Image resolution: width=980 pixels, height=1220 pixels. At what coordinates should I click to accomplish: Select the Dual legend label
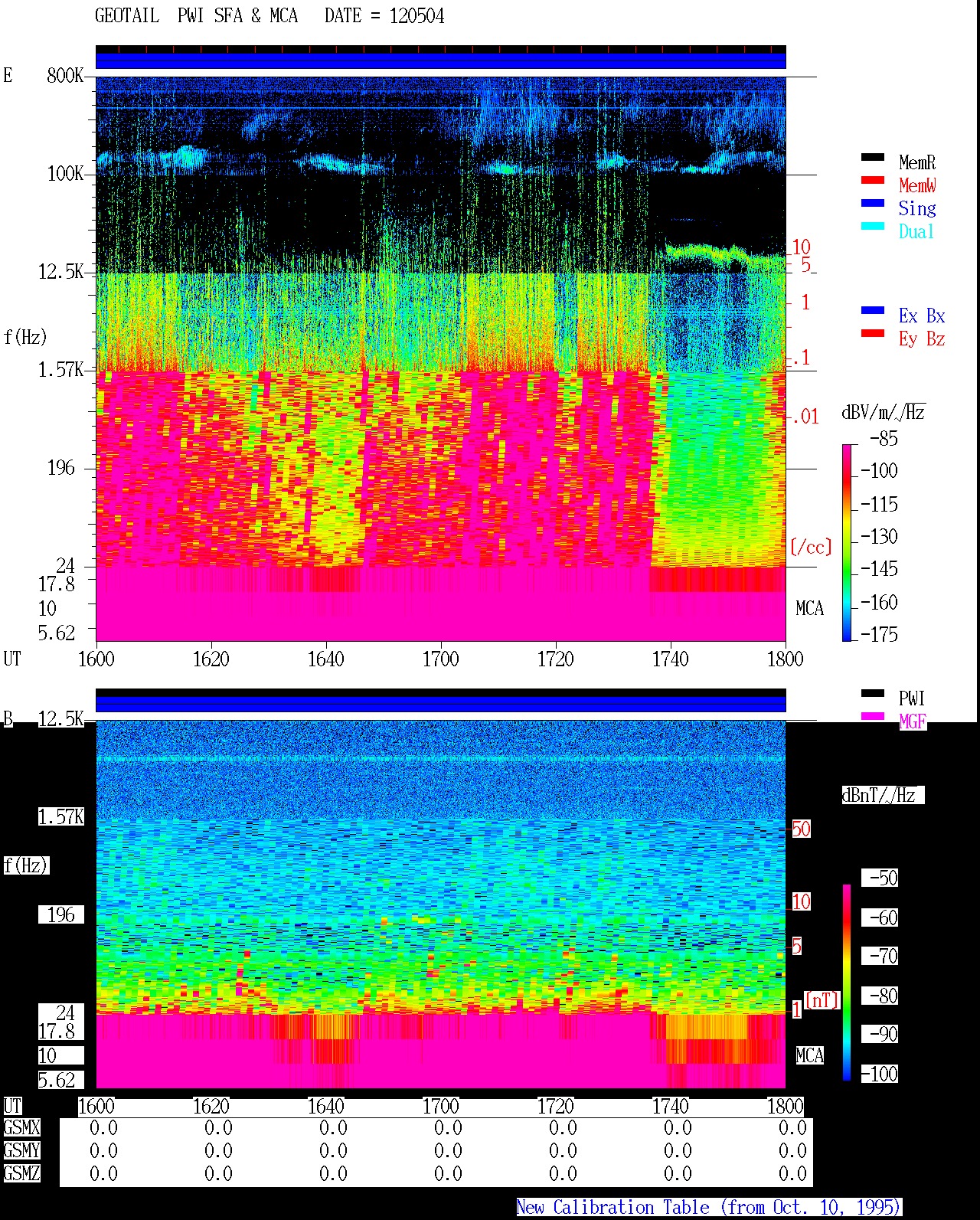[917, 231]
